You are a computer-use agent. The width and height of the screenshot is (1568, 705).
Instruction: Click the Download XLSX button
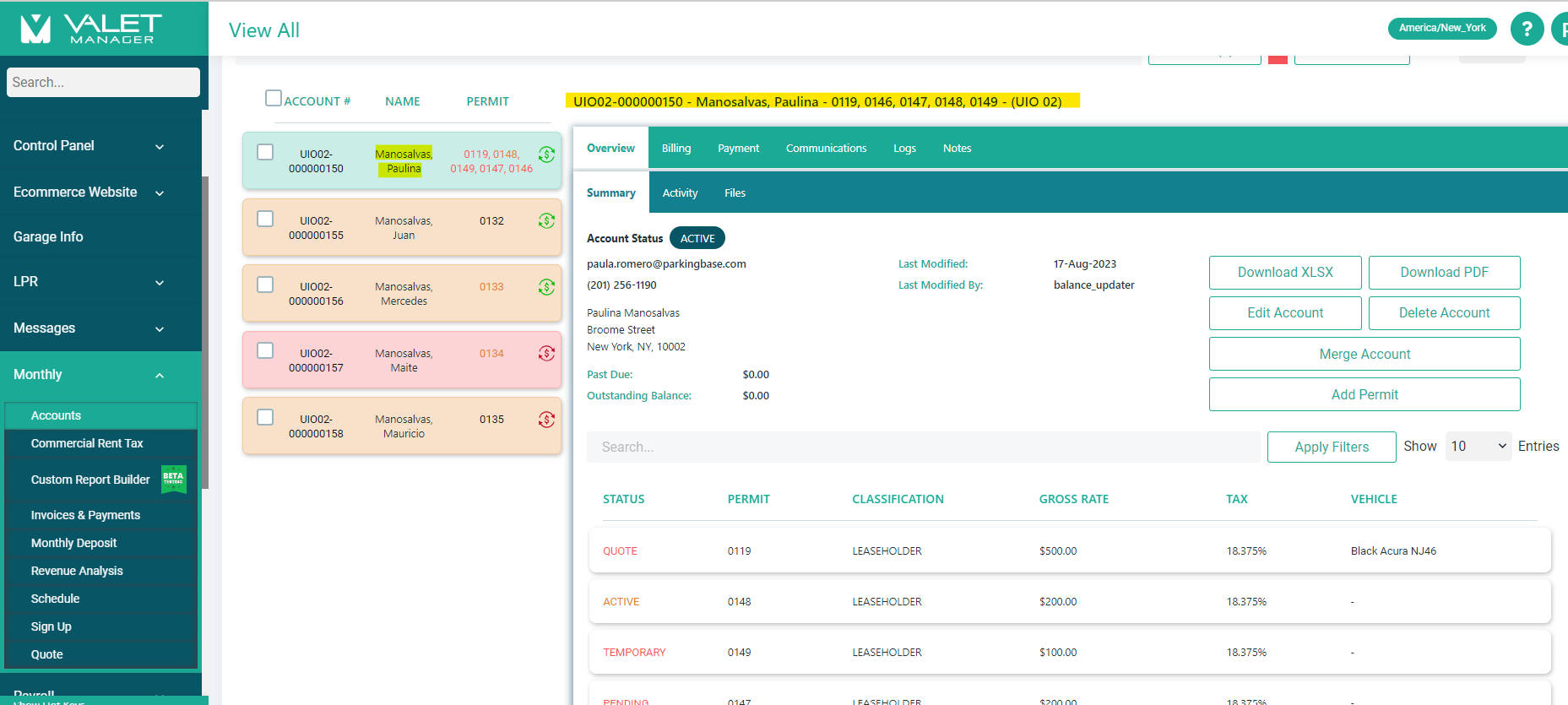tap(1284, 273)
